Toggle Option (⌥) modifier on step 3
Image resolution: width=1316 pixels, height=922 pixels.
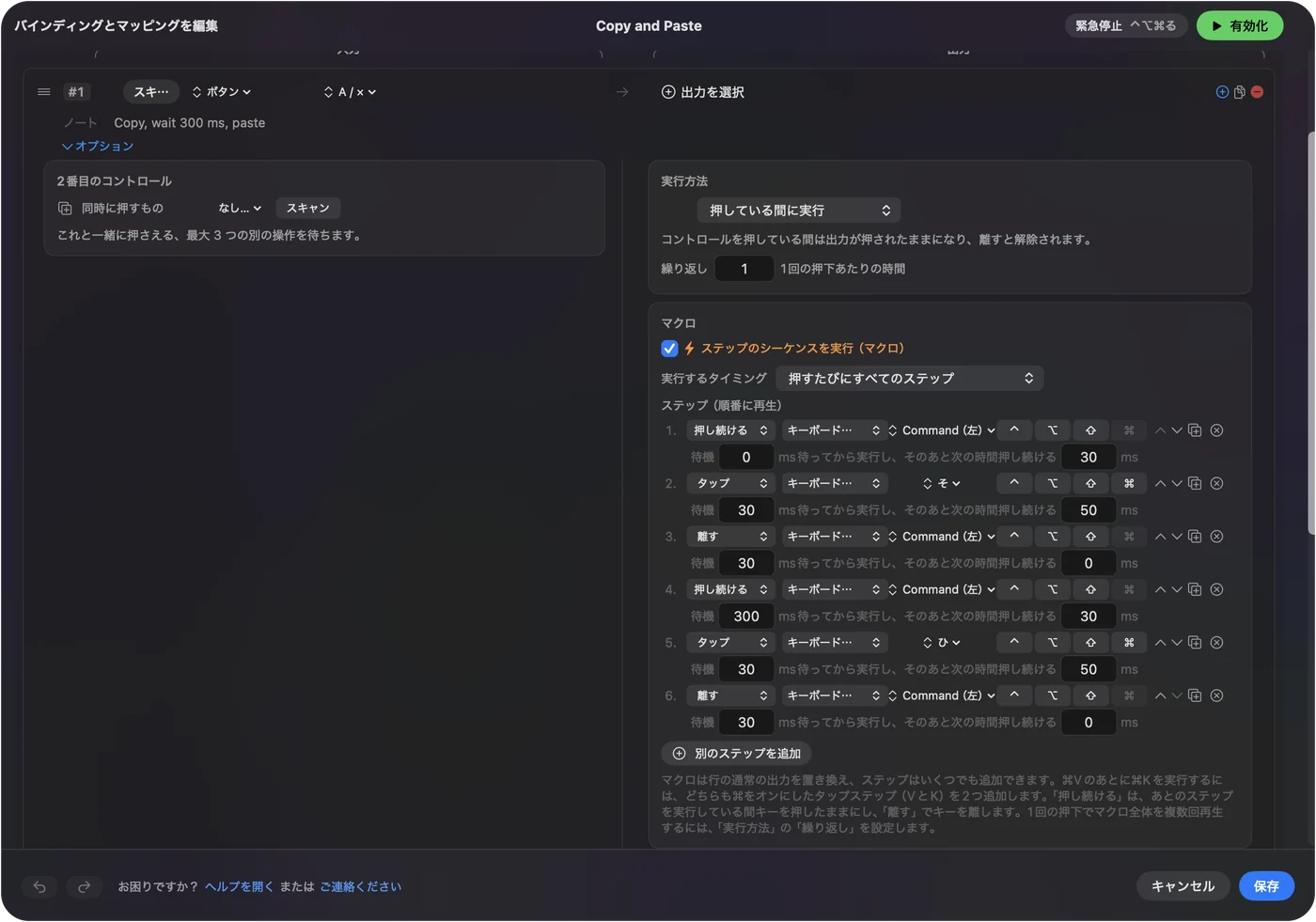[x=1053, y=537]
